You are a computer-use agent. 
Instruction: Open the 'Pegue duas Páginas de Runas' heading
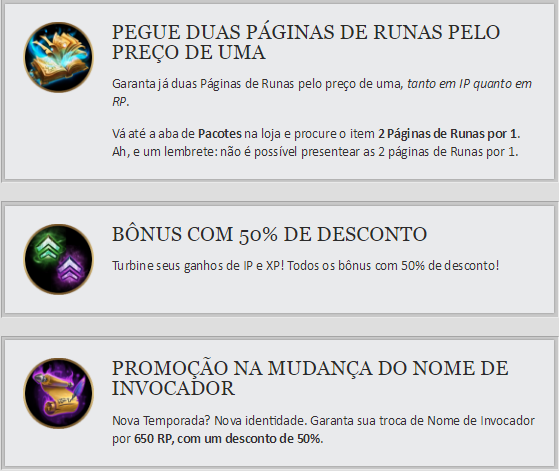click(306, 42)
